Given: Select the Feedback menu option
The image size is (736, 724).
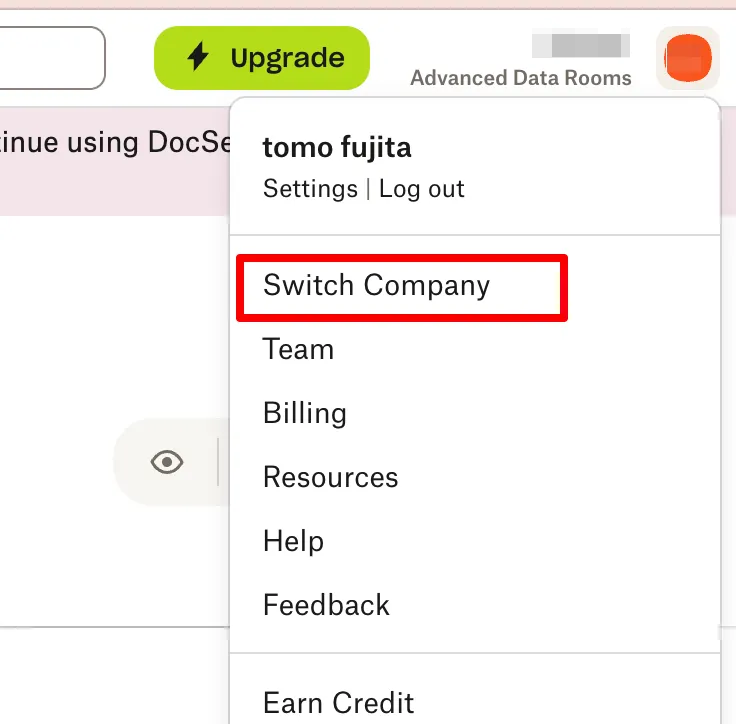Looking at the screenshot, I should point(326,606).
